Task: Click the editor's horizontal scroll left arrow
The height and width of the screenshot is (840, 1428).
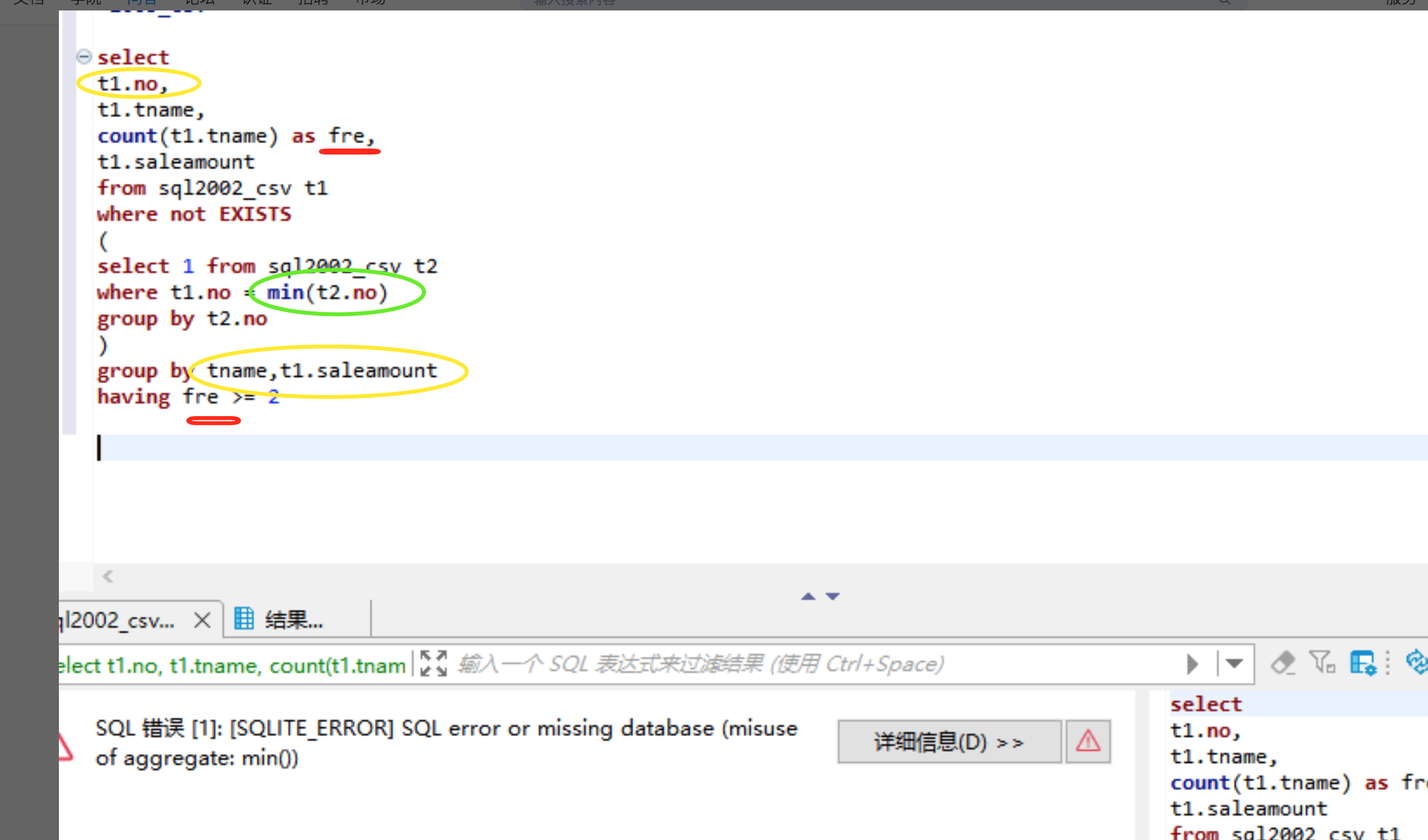Action: (x=108, y=576)
